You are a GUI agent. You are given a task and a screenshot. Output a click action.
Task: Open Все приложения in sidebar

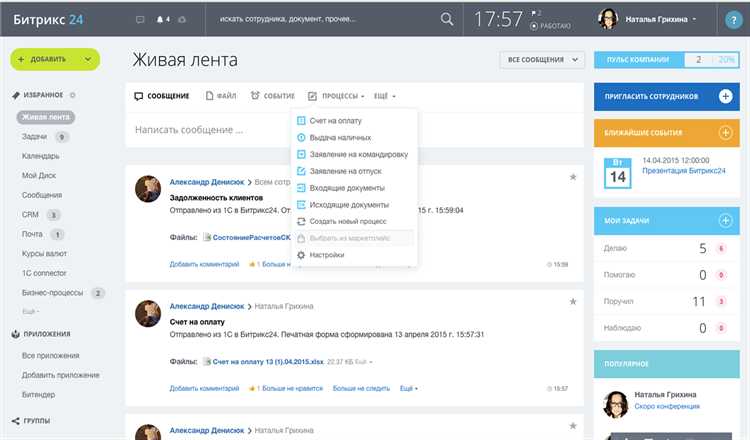coord(51,356)
